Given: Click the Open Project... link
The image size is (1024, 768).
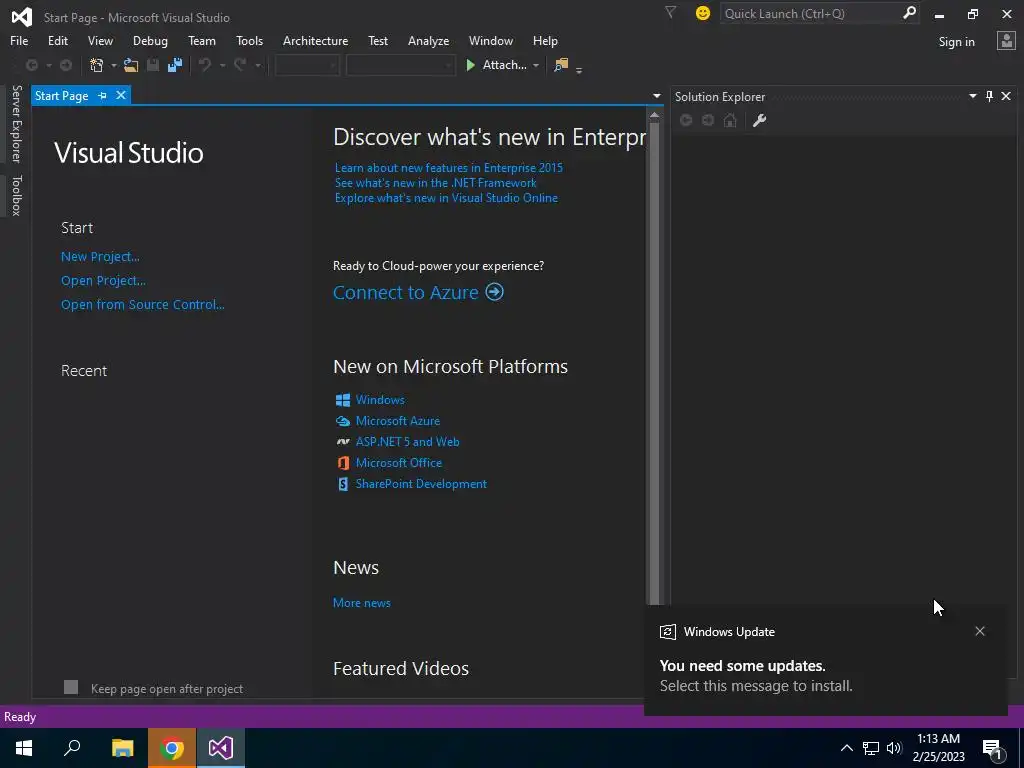Looking at the screenshot, I should [x=103, y=281].
